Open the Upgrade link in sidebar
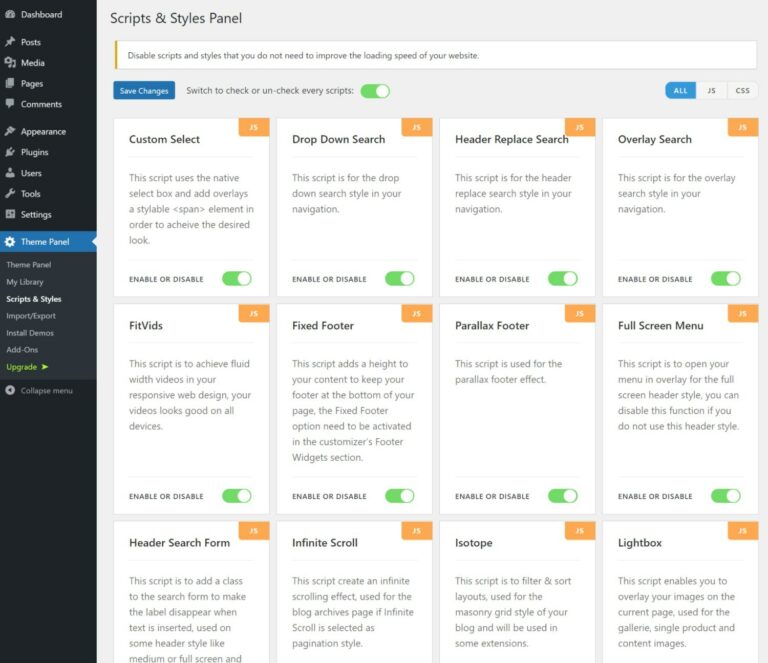 (27, 367)
